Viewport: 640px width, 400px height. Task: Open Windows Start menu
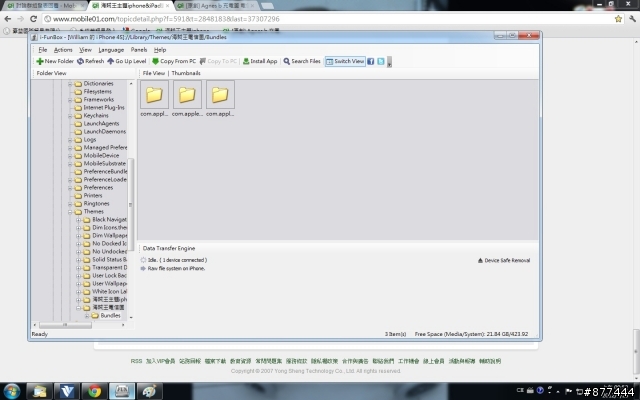click(11, 391)
